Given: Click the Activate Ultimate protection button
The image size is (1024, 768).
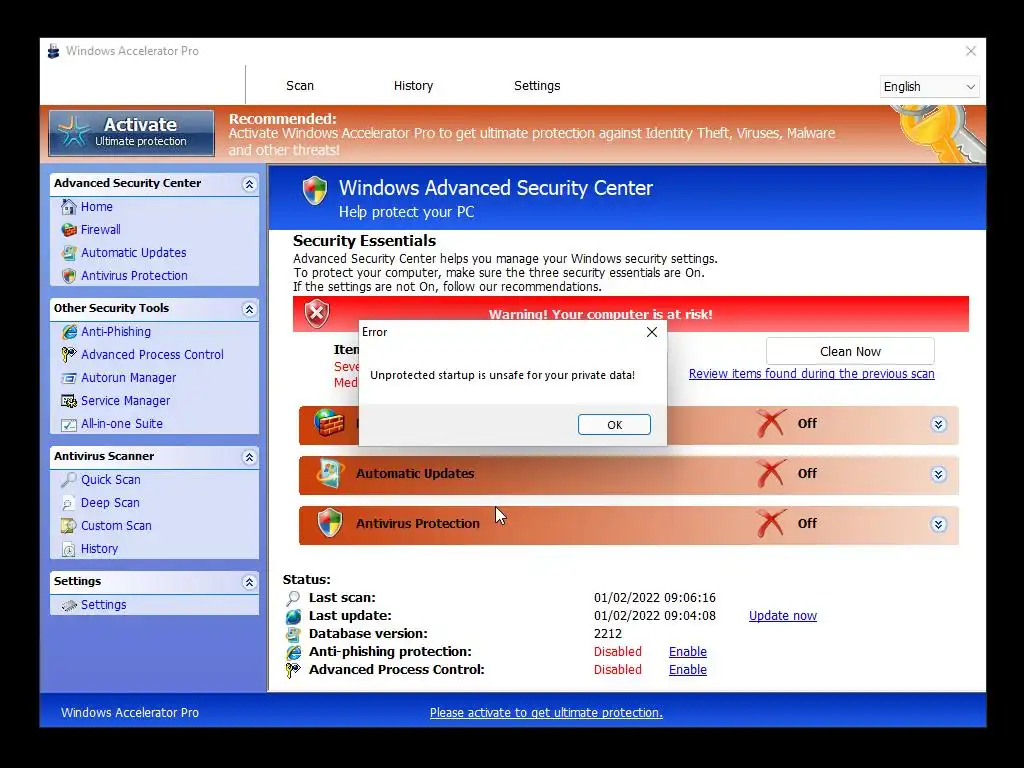Looking at the screenshot, I should point(131,133).
